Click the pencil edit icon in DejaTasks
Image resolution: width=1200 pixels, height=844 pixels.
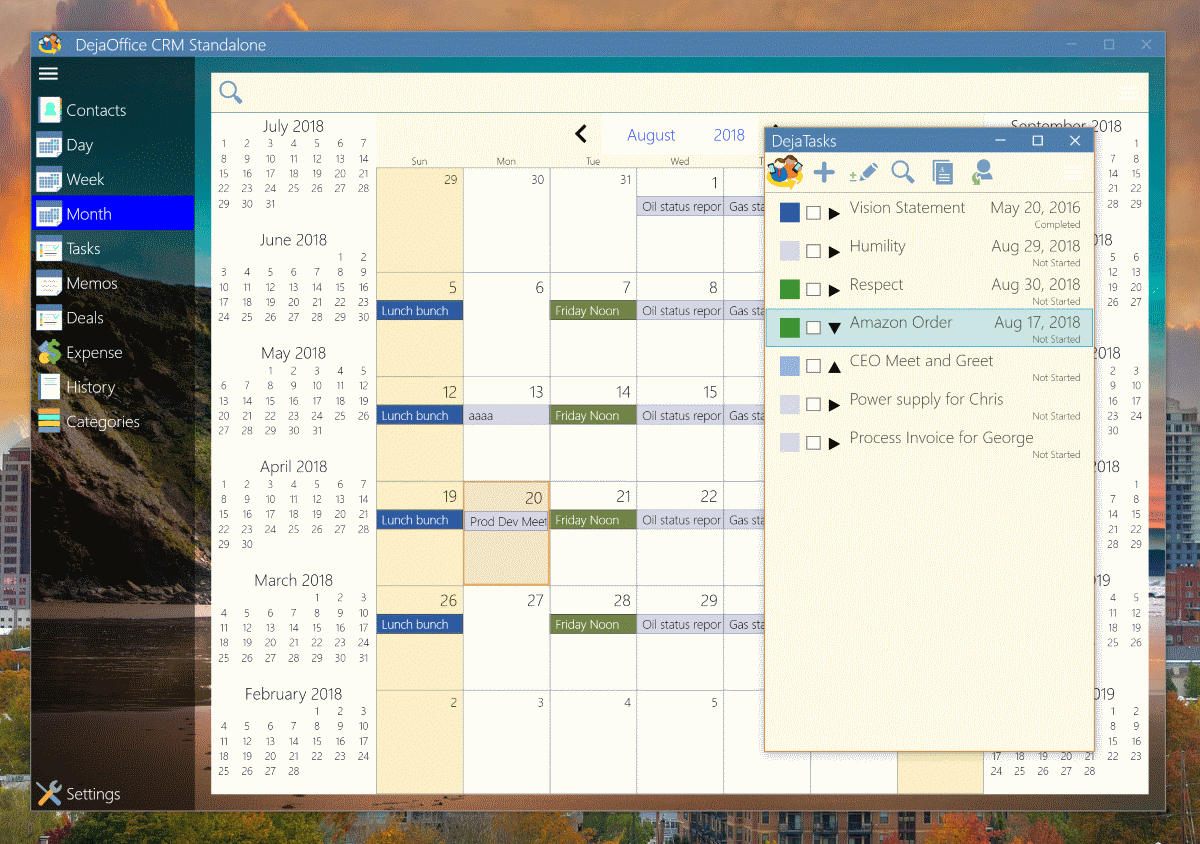[863, 173]
